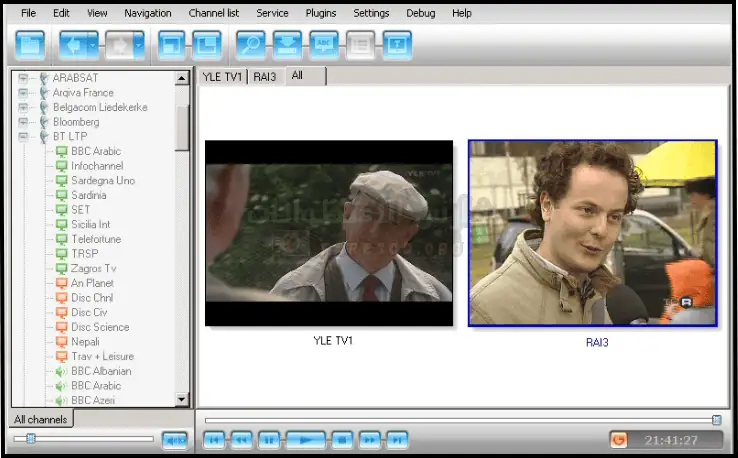Open the dropdown arrow next to forward button
This screenshot has width=738, height=458.
(x=138, y=46)
